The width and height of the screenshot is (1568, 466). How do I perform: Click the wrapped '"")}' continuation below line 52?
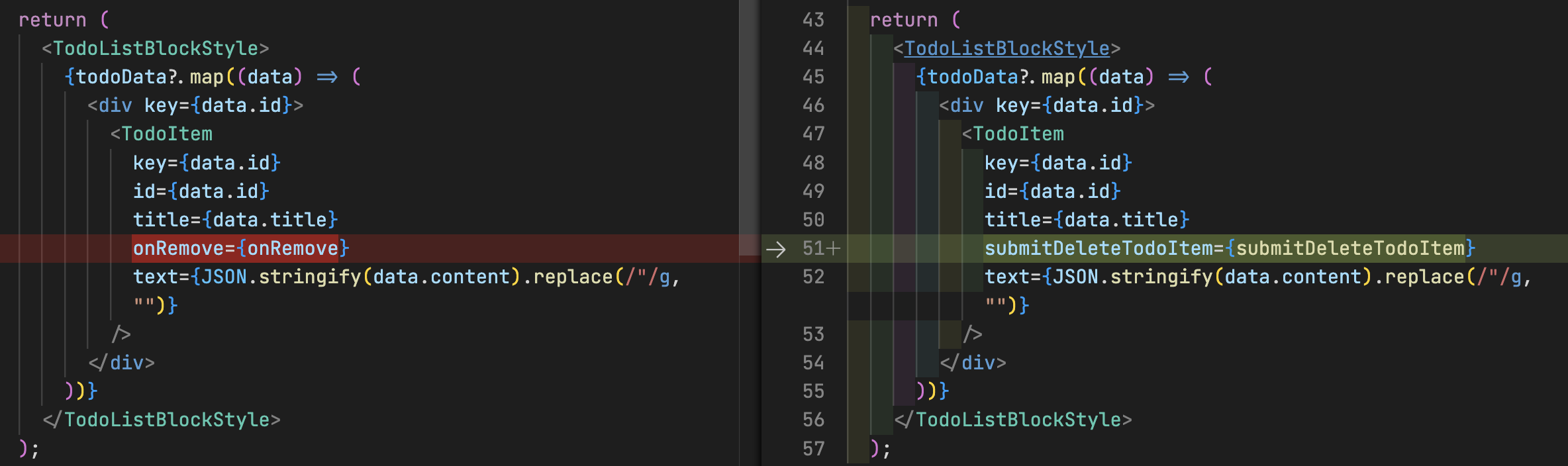tap(1007, 305)
